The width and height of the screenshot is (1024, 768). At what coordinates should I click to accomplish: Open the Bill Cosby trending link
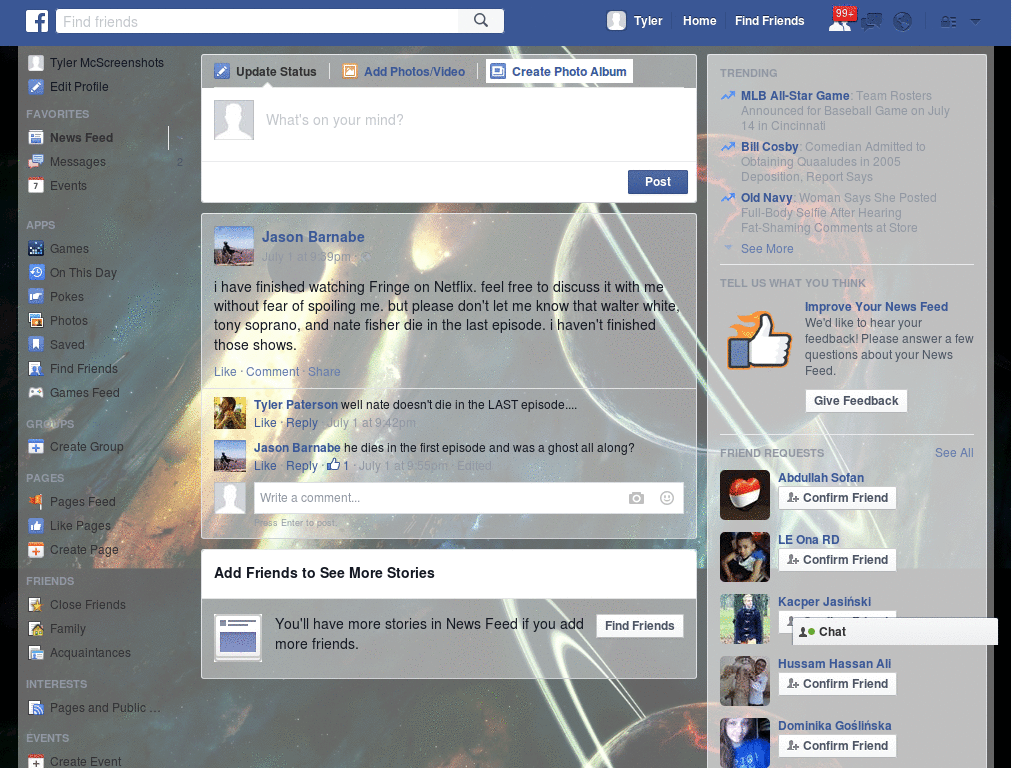click(x=769, y=147)
